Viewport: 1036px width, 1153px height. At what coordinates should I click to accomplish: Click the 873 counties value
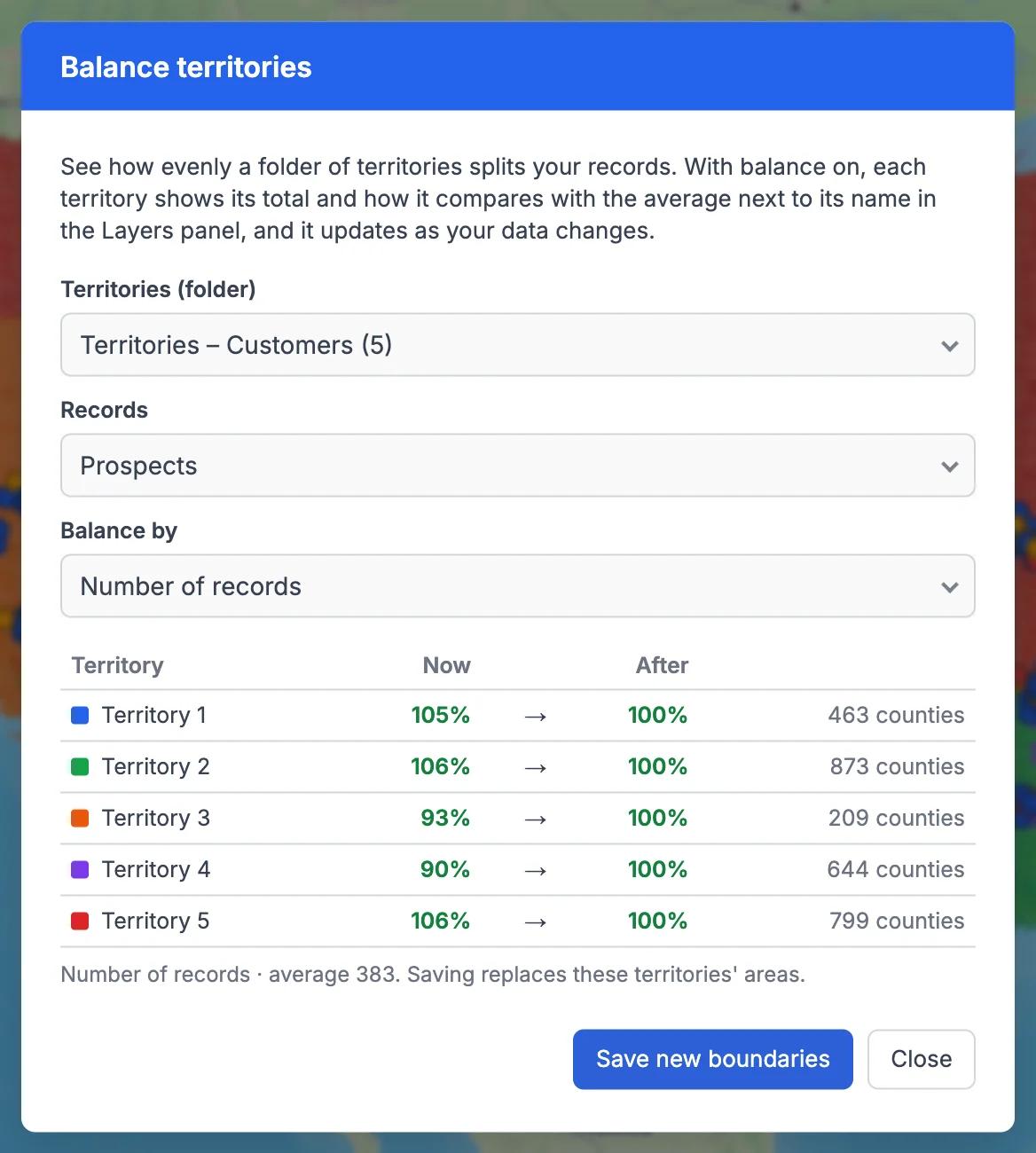[x=897, y=766]
